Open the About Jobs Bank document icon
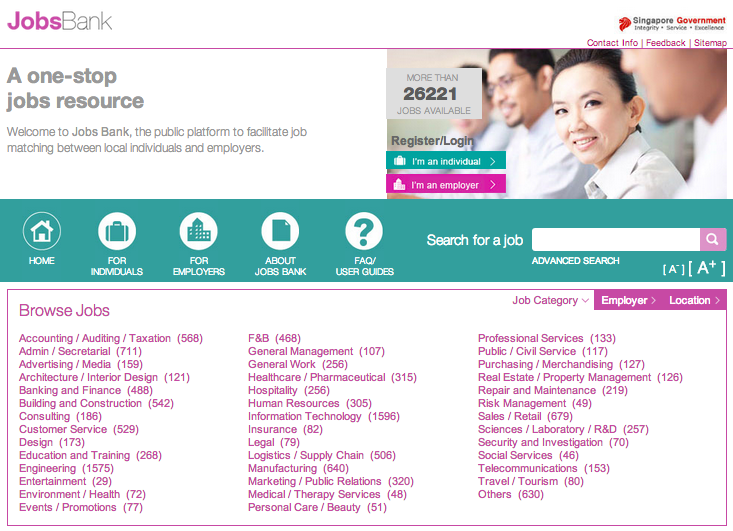The image size is (733, 531). click(x=280, y=233)
